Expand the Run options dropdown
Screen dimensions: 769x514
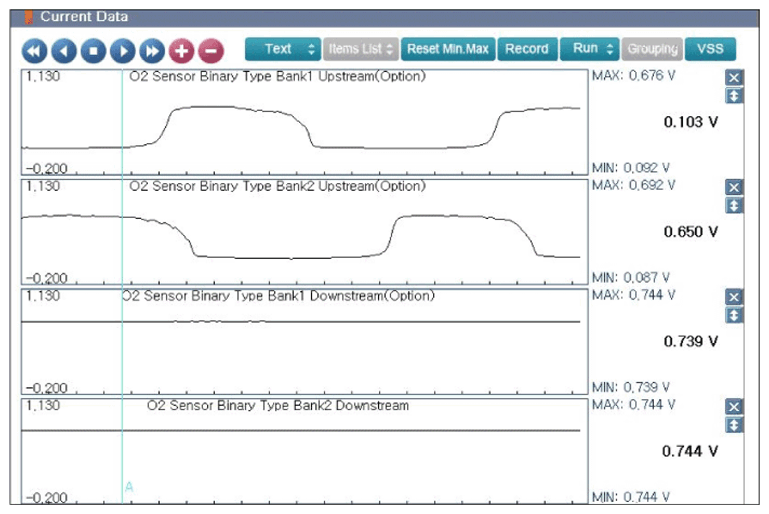click(590, 49)
